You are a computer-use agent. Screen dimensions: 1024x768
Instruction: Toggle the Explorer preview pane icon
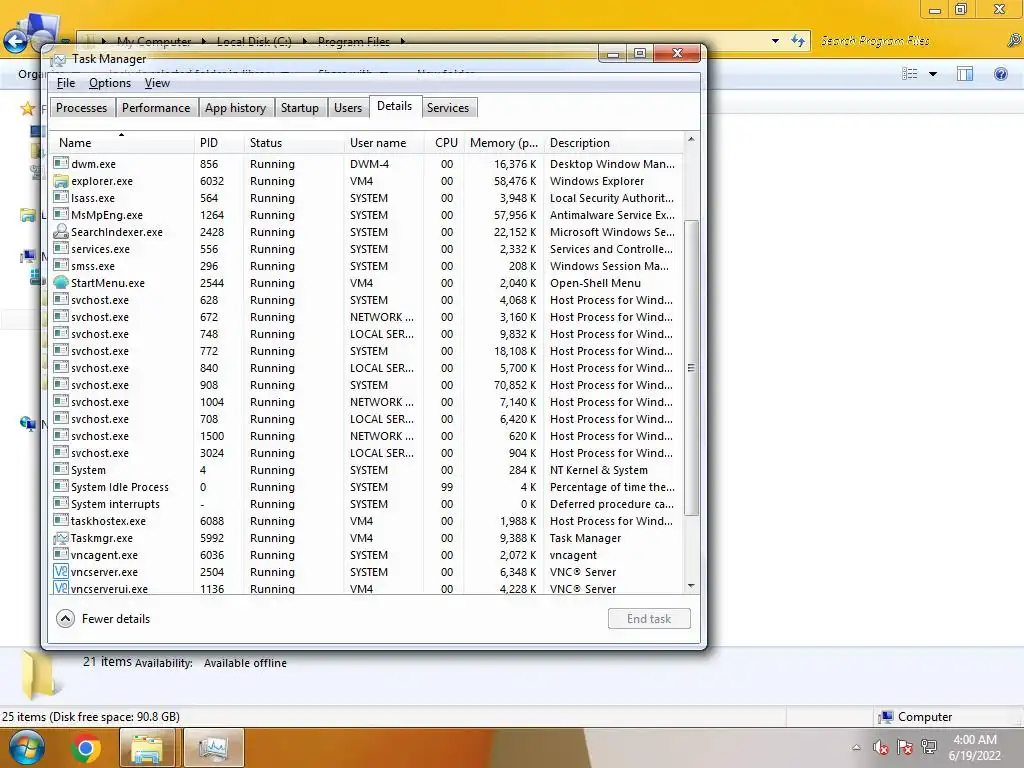965,74
